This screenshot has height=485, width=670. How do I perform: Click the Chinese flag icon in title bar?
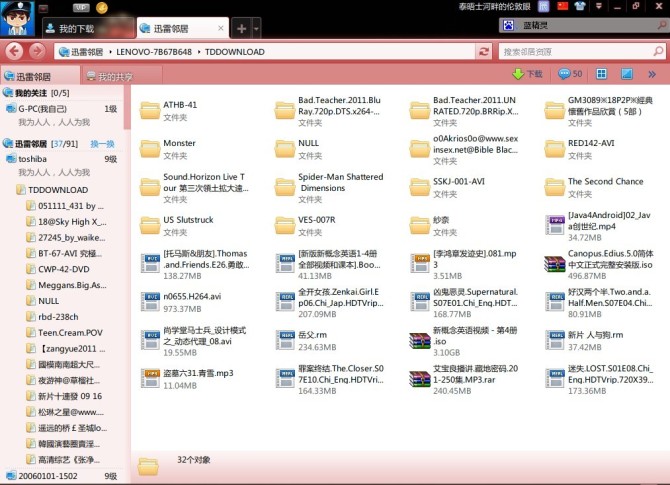pos(562,6)
